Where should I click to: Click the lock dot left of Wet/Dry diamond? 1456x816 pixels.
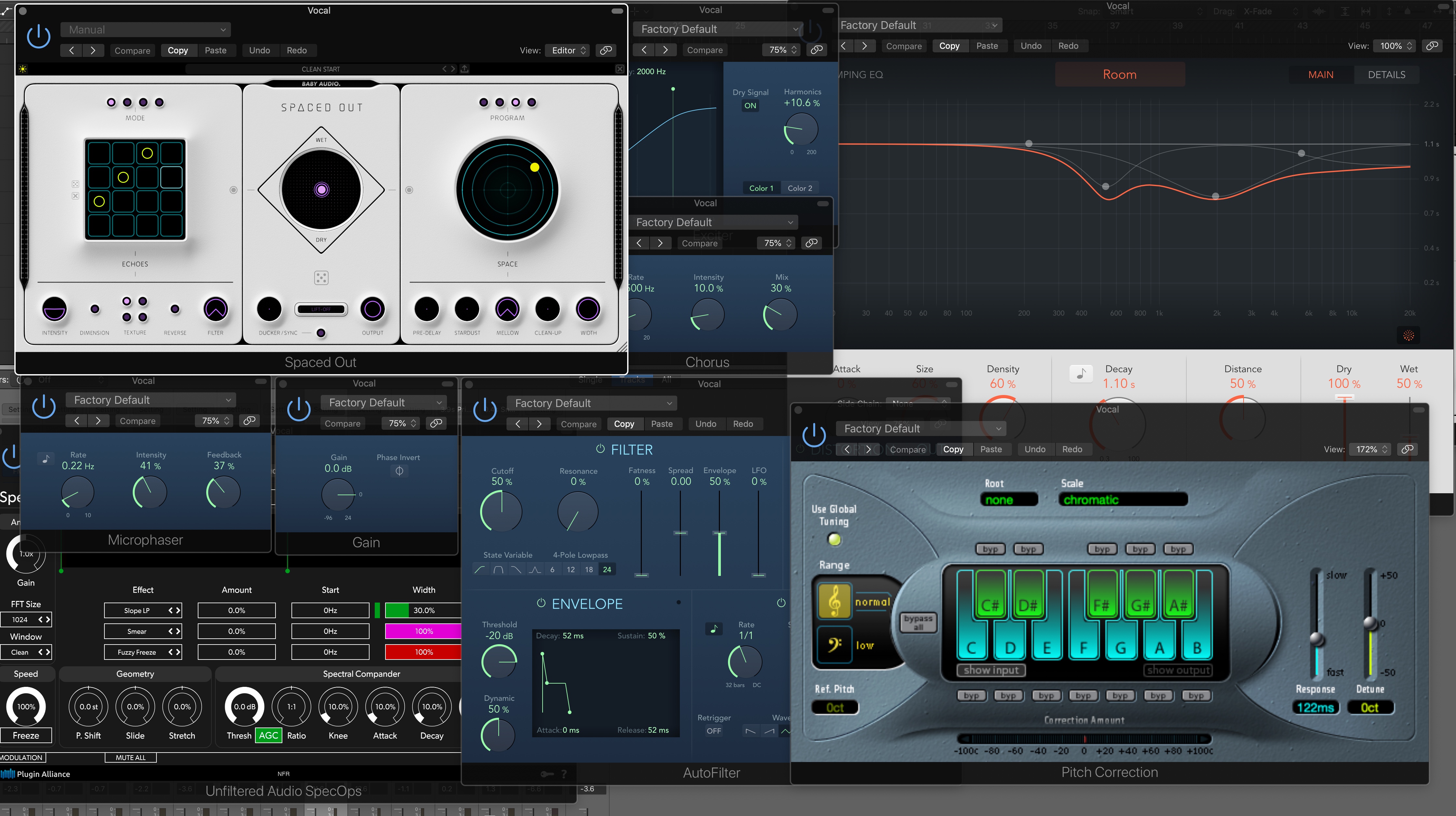[x=234, y=190]
